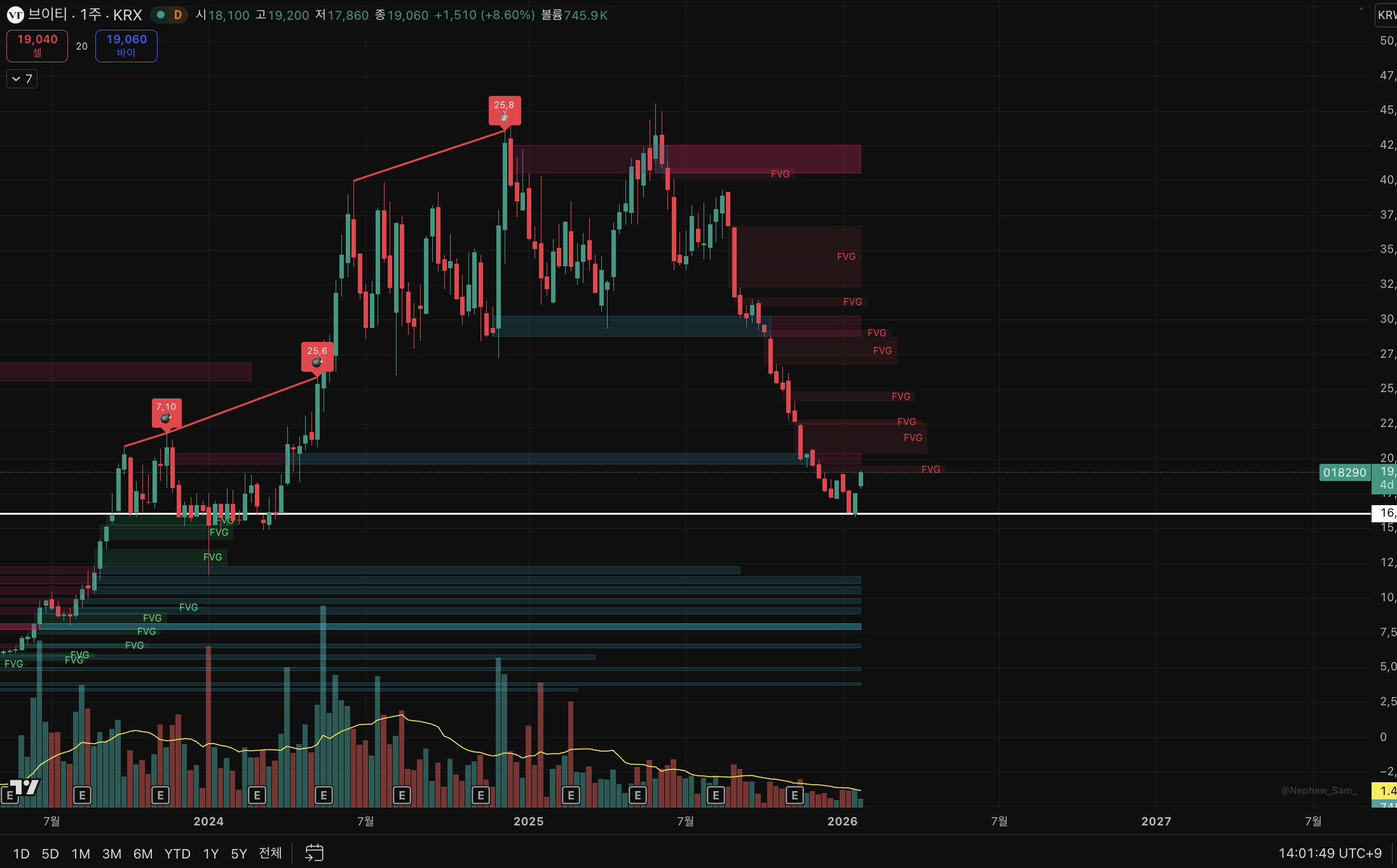Select the 전체 (all) time range

[270, 853]
